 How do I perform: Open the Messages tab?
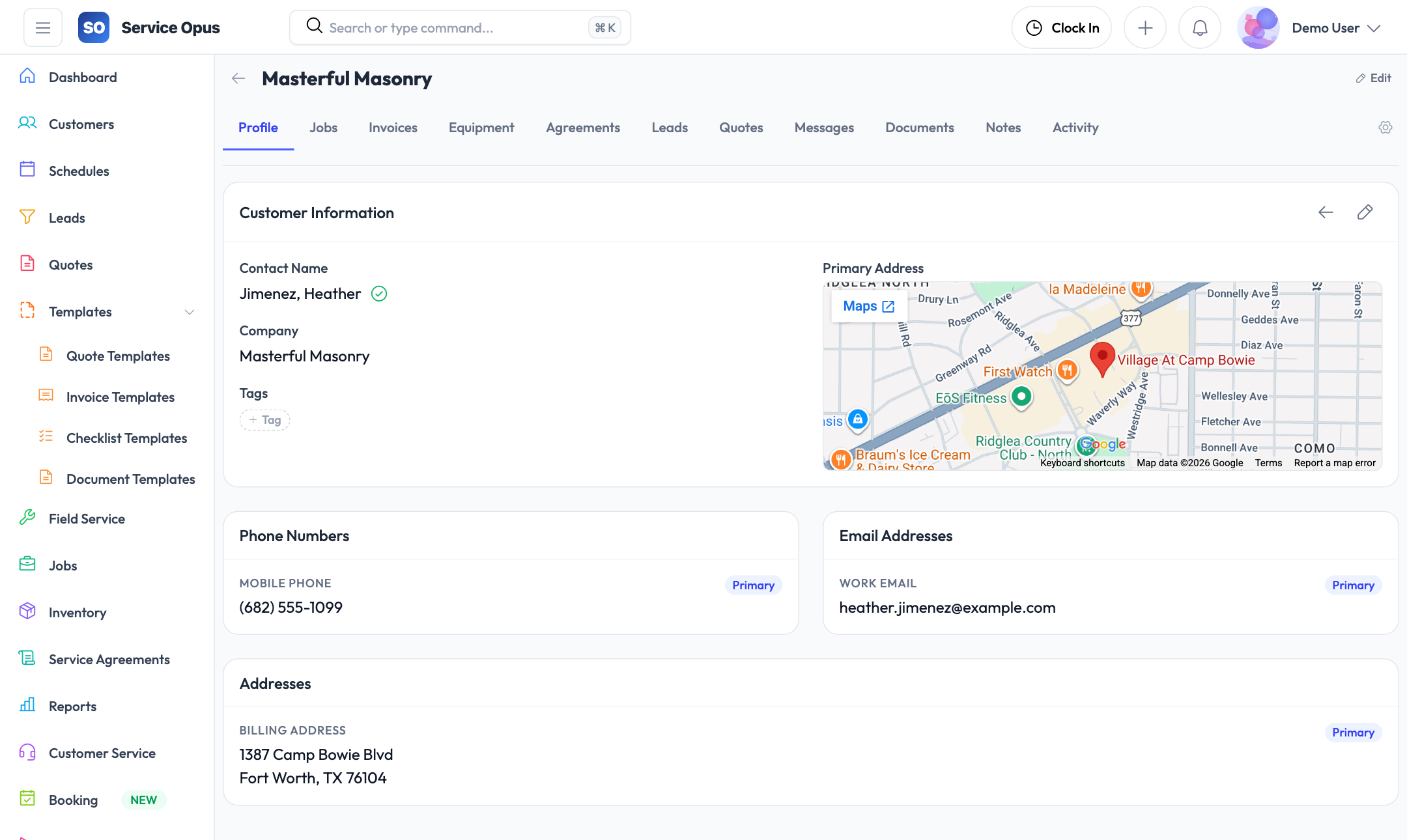pyautogui.click(x=823, y=128)
